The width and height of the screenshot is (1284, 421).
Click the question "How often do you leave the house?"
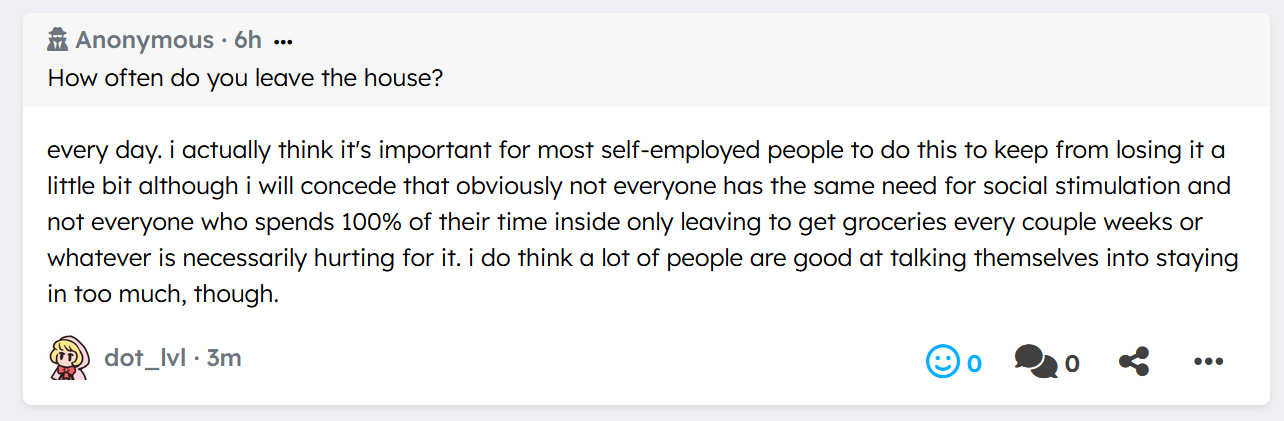click(x=245, y=78)
